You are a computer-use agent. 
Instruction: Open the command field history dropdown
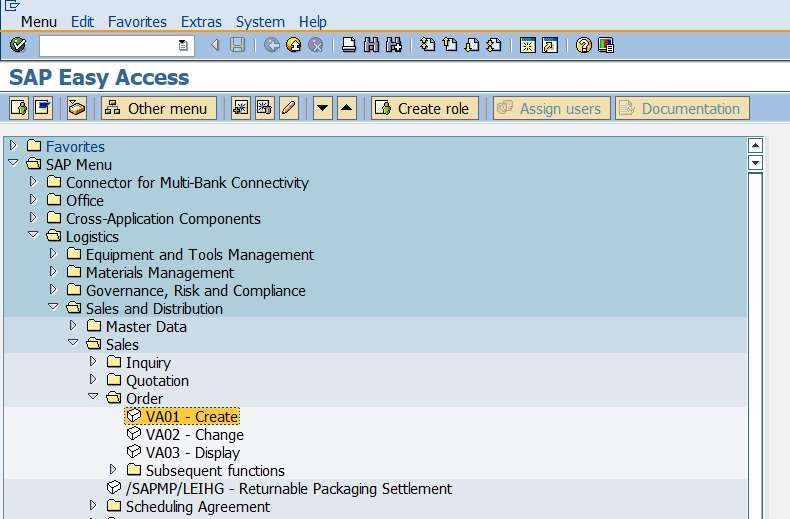point(183,45)
